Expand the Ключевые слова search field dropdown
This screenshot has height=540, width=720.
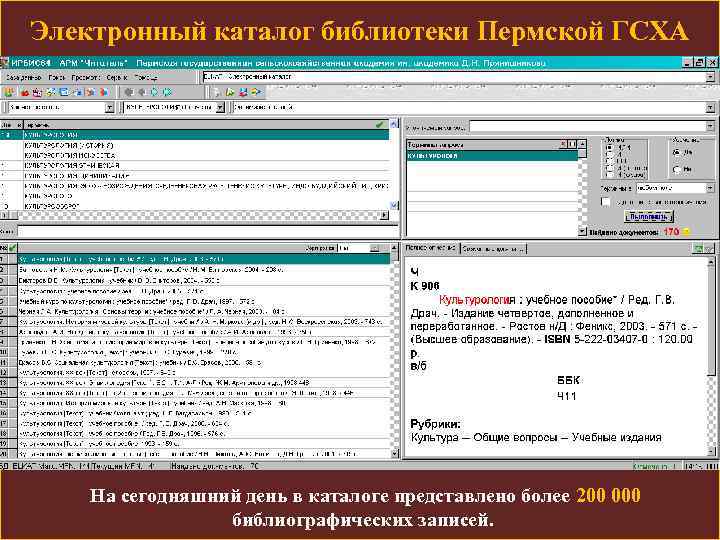[x=220, y=107]
